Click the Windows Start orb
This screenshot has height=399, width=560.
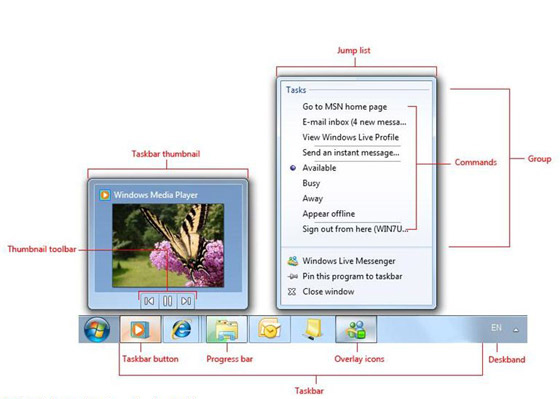click(x=97, y=329)
